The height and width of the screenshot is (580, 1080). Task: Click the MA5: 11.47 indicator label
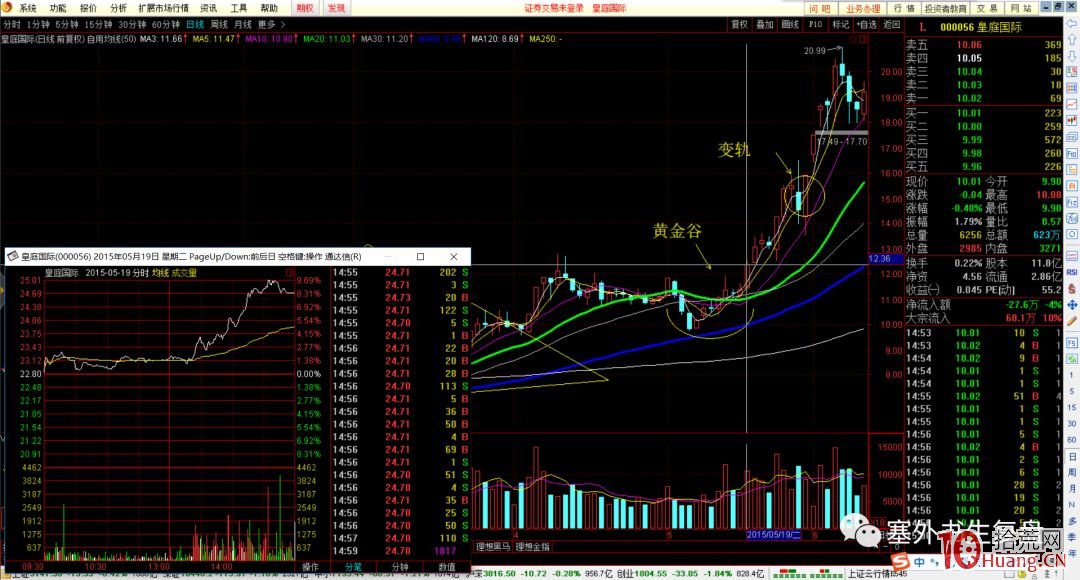216,39
